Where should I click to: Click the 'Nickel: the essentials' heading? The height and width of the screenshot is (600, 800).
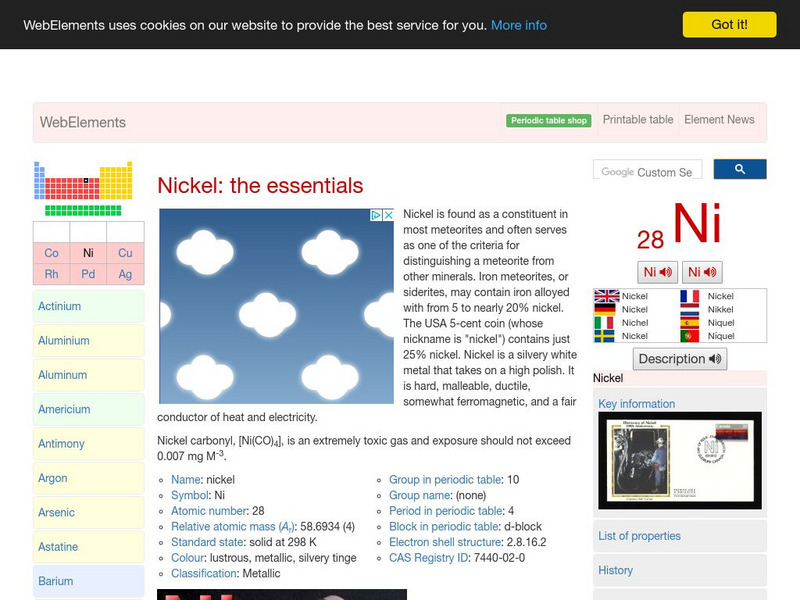click(260, 186)
